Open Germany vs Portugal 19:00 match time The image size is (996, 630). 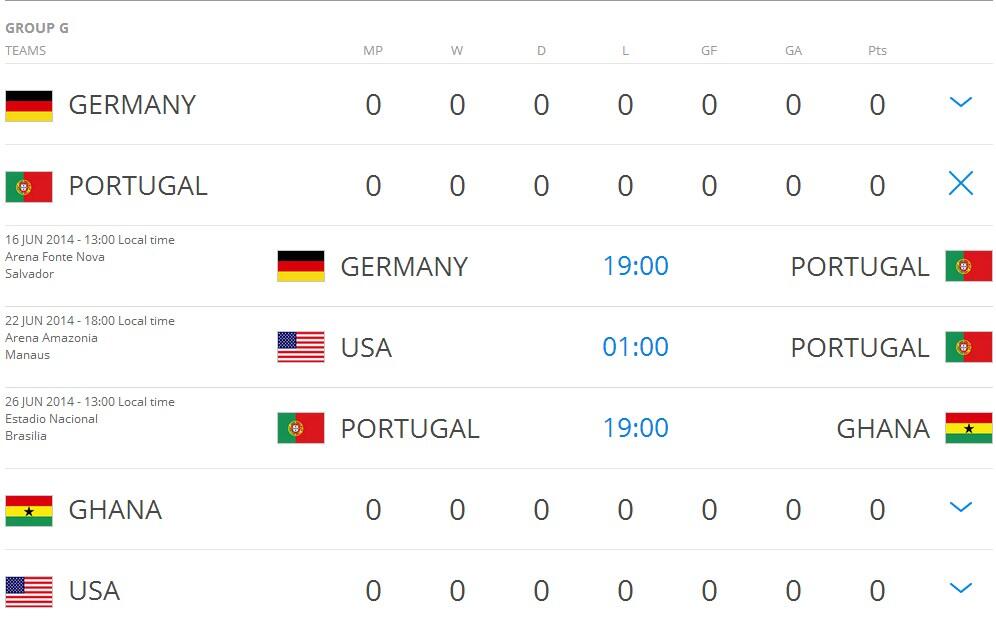(x=635, y=266)
